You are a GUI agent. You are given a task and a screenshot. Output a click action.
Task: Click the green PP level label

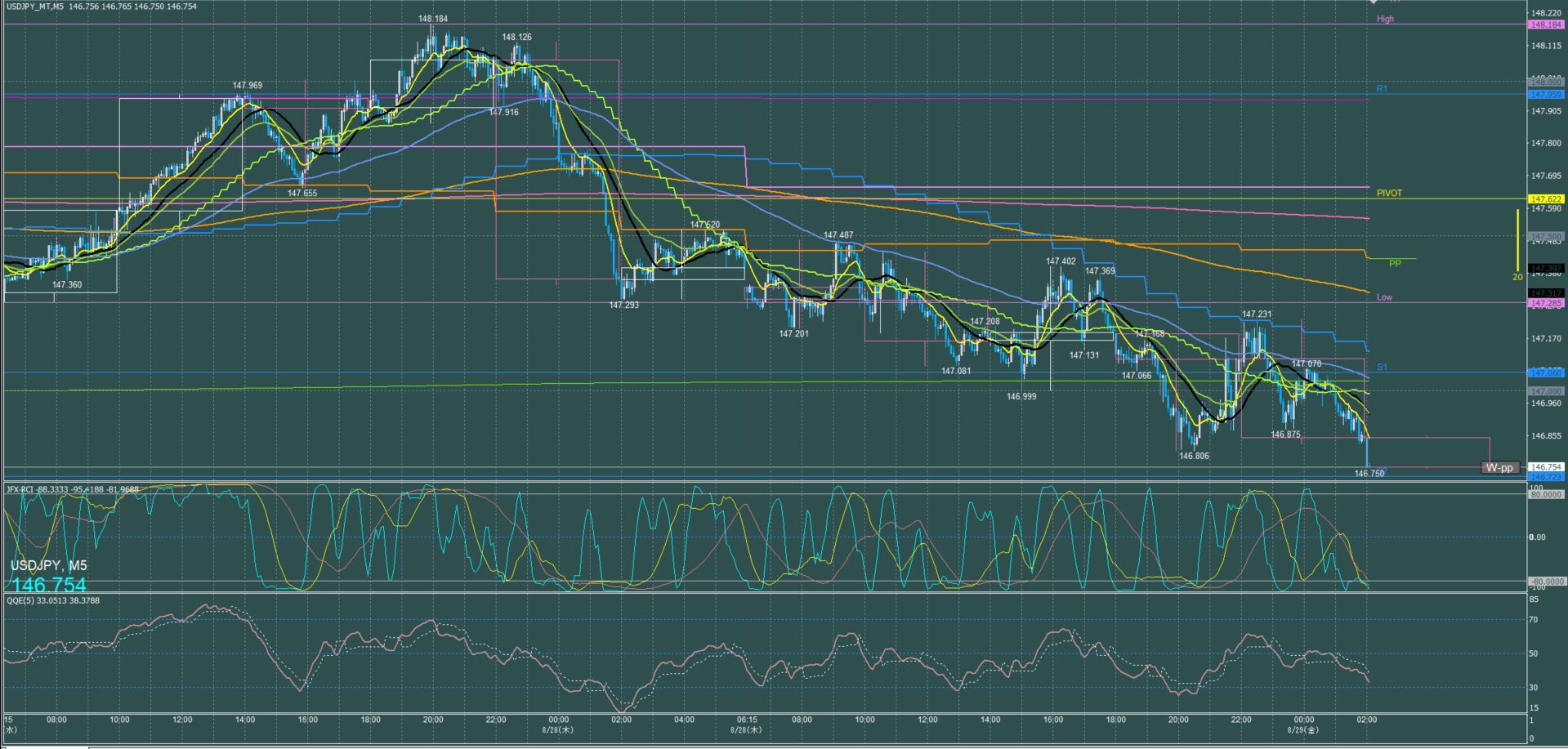pos(1395,264)
